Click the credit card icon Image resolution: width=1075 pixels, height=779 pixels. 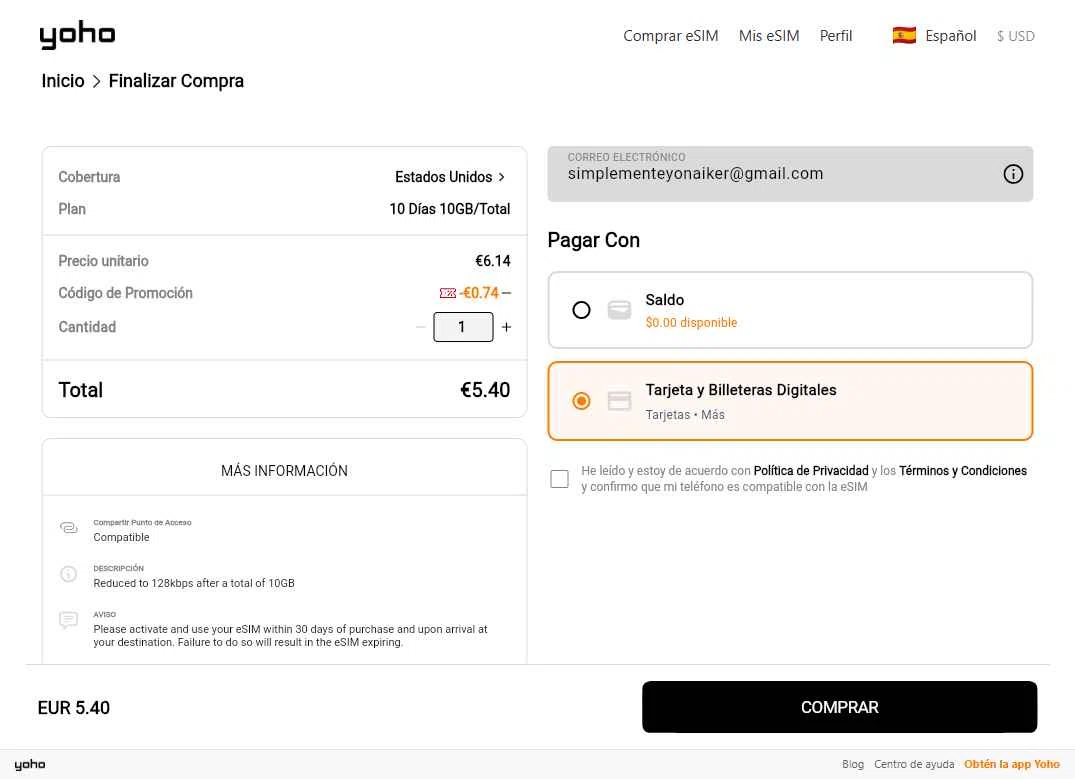[619, 400]
